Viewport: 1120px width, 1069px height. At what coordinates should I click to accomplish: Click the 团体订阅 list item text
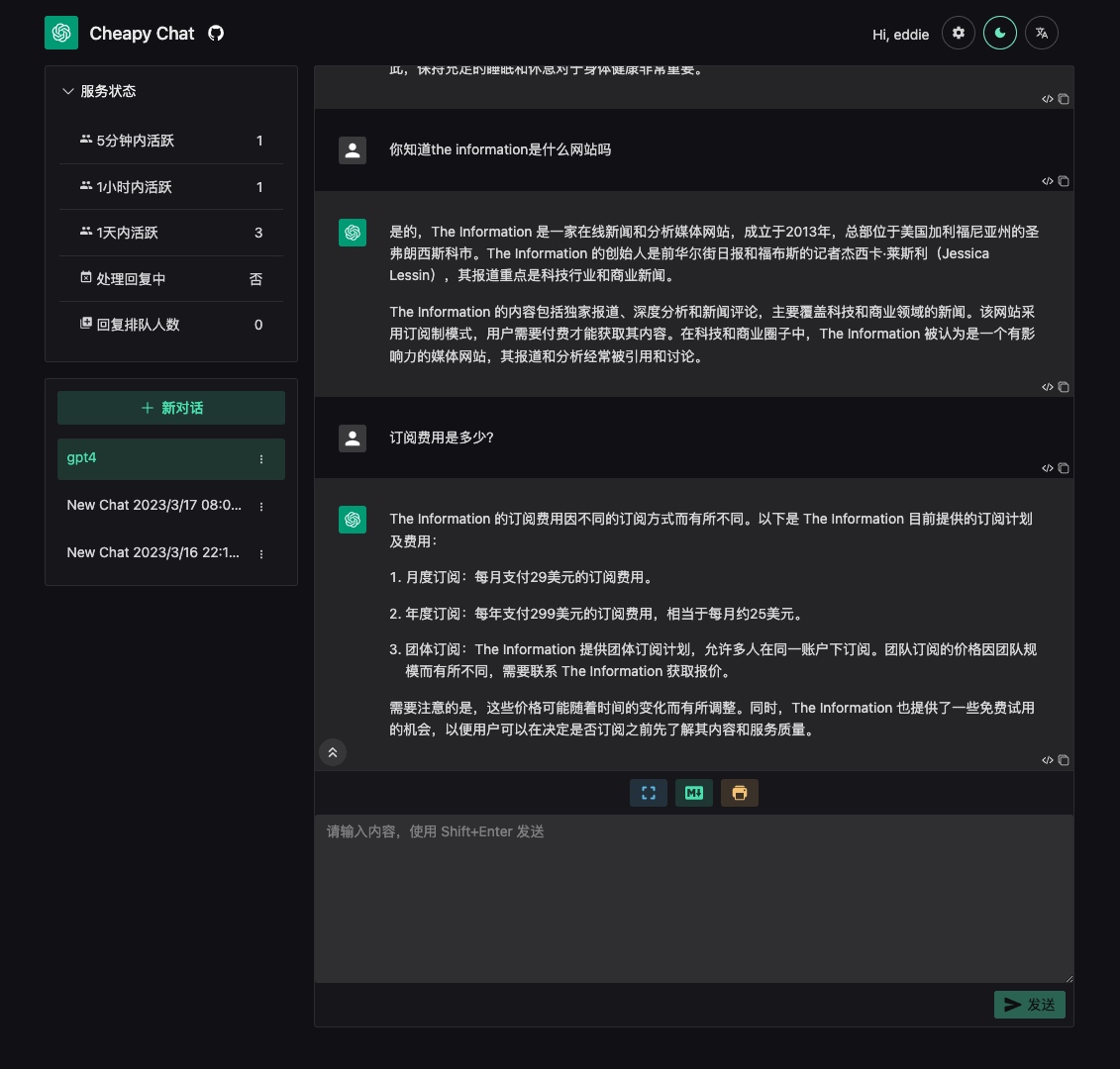coord(721,660)
